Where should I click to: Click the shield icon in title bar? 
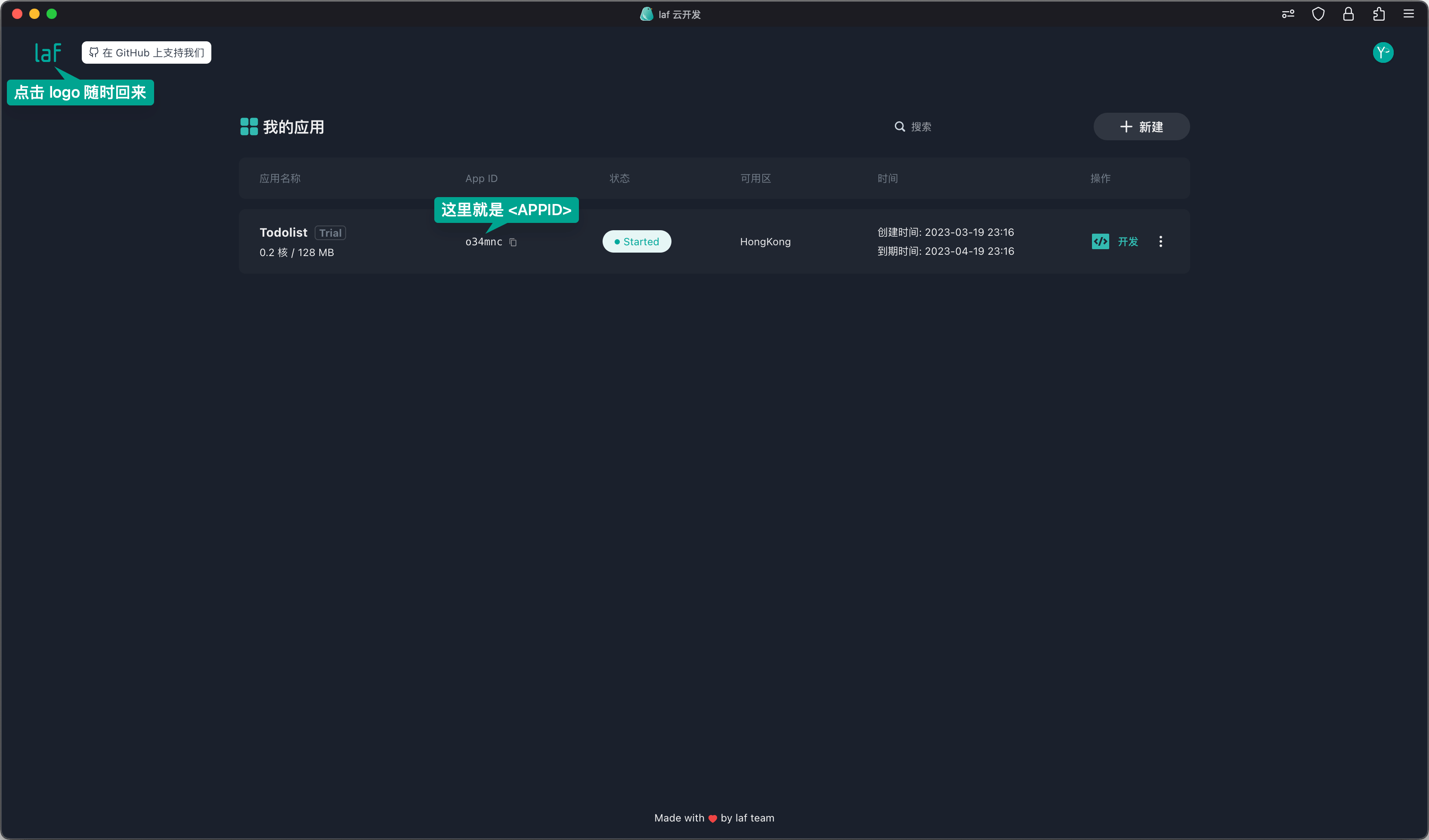[1318, 14]
